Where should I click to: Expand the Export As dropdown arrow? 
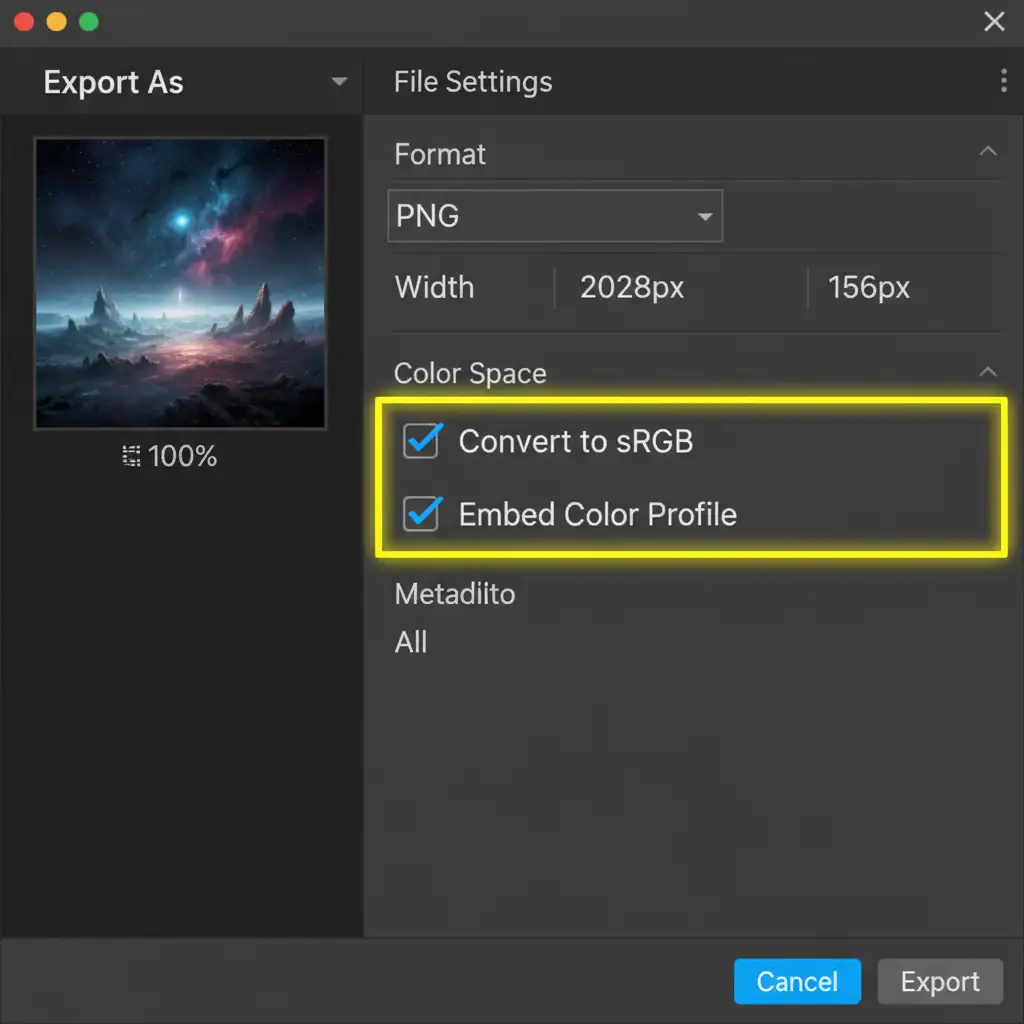tap(339, 82)
